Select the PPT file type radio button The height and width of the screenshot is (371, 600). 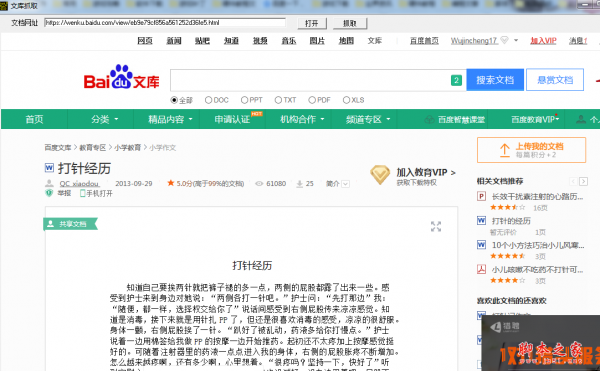point(245,100)
